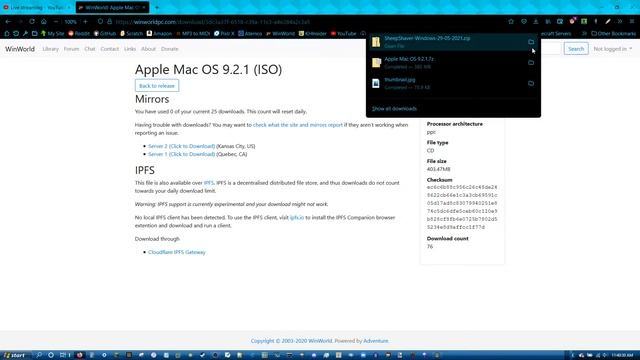Open the hamburger application menu
The image size is (640, 360).
[632, 22]
